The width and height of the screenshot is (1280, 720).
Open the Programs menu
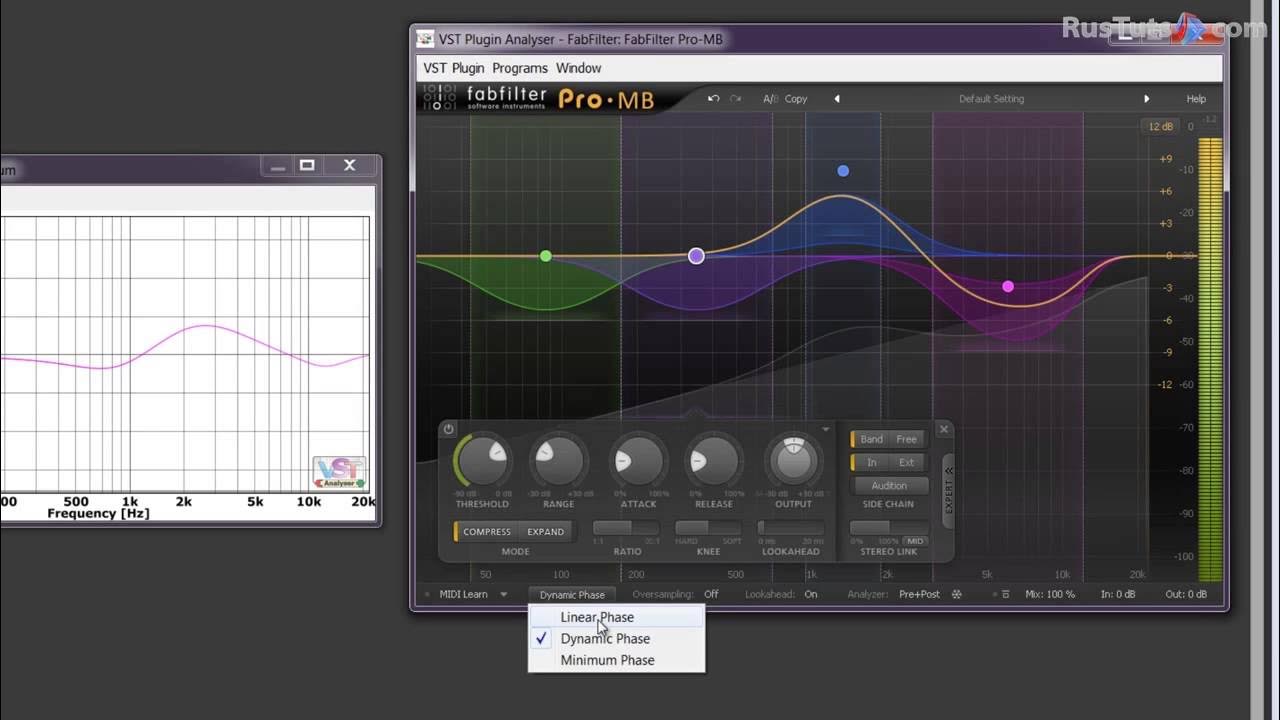520,68
